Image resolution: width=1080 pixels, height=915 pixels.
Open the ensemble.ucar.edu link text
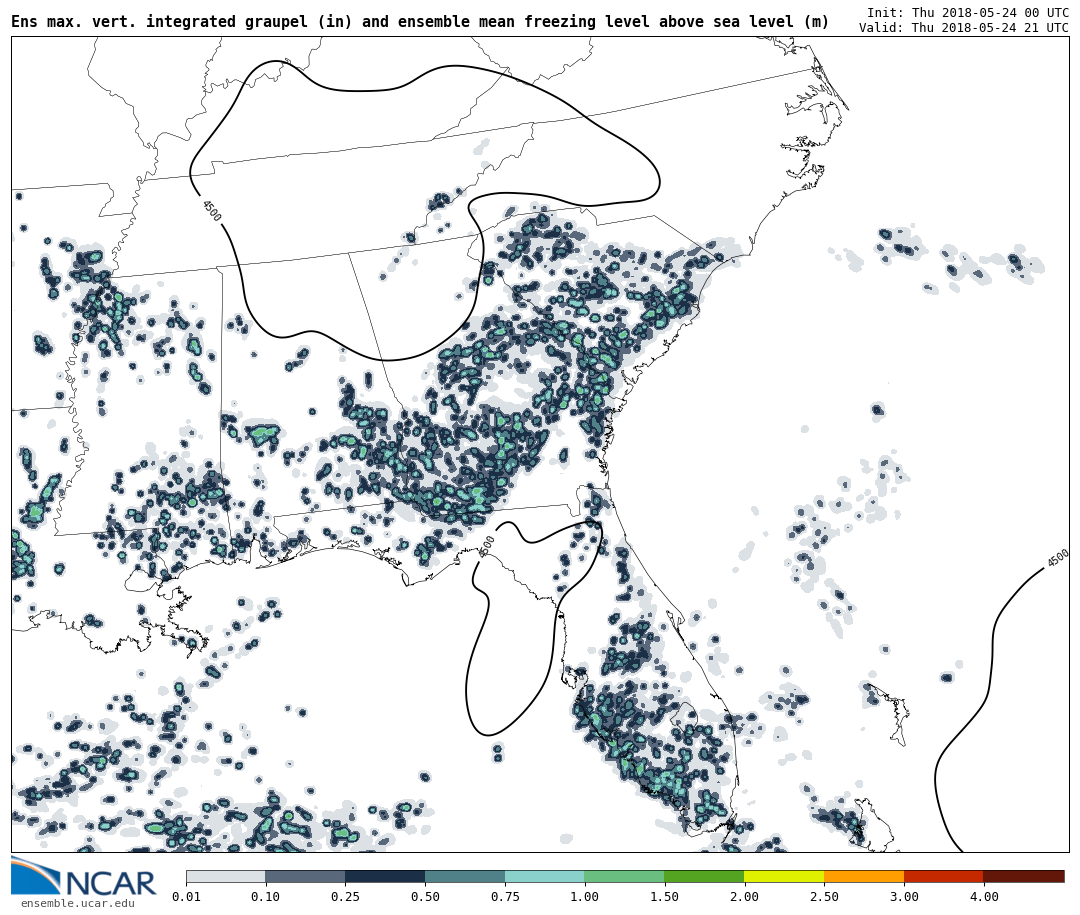coord(77,904)
